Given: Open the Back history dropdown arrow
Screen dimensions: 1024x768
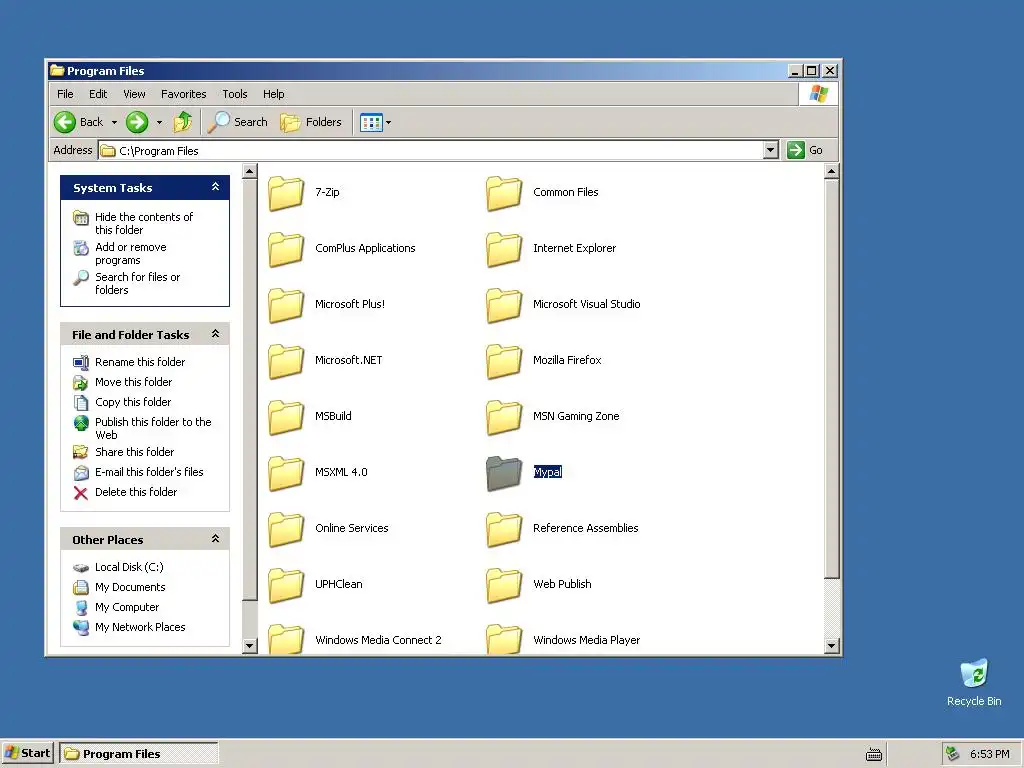Looking at the screenshot, I should point(114,122).
